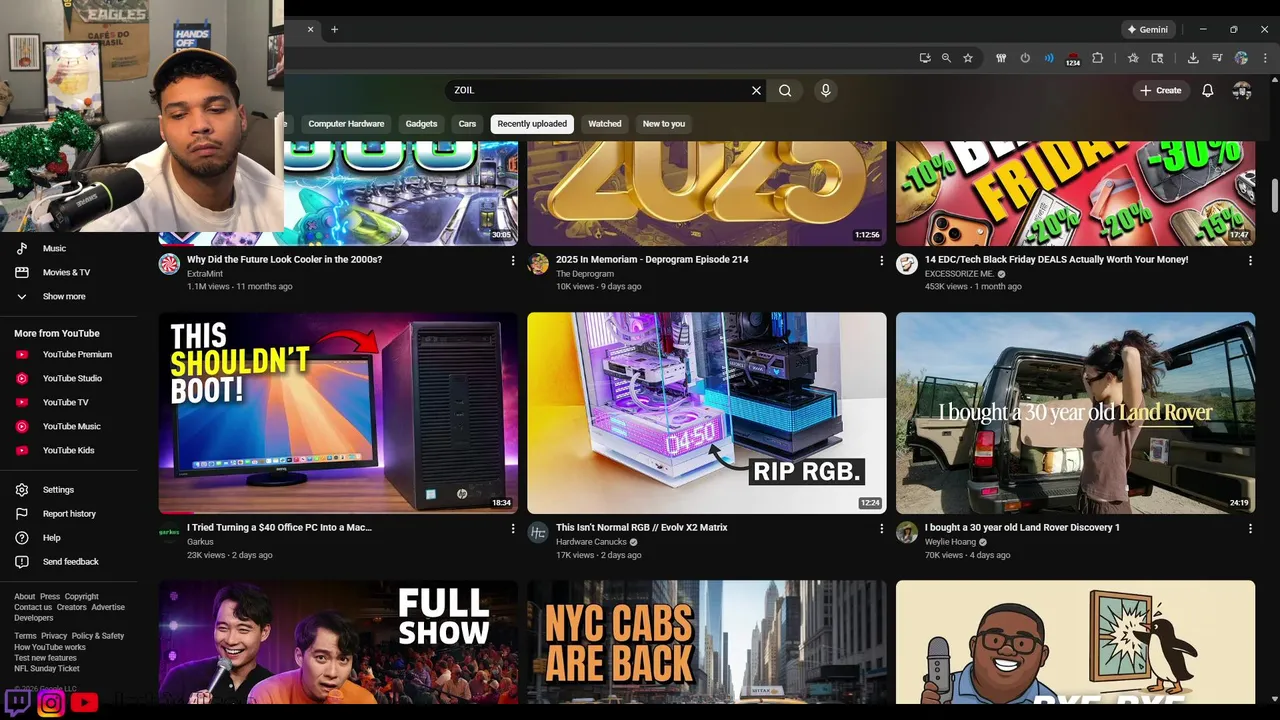Open YouTube notifications bell
The width and height of the screenshot is (1280, 720).
point(1207,90)
